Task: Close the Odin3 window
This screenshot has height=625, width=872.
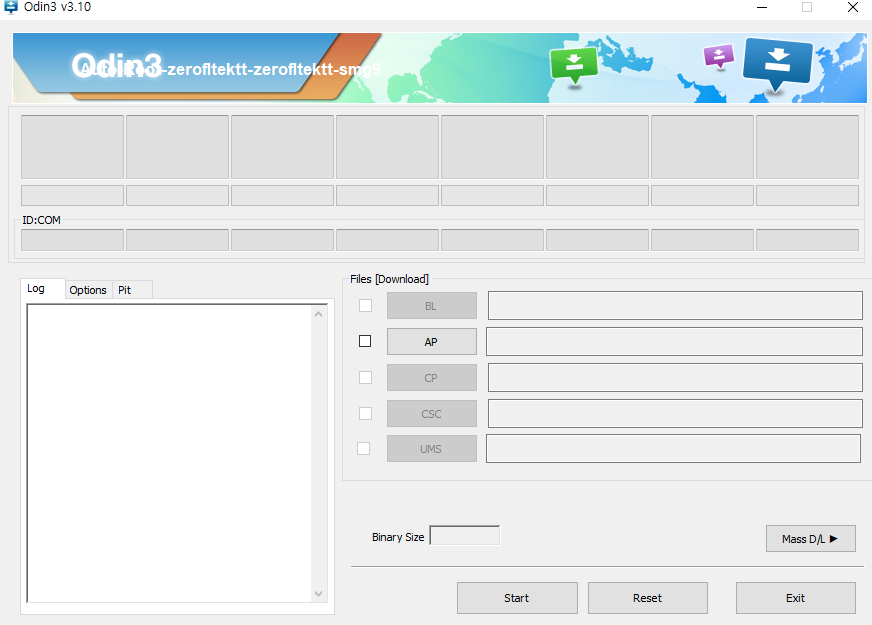Action: pyautogui.click(x=853, y=7)
